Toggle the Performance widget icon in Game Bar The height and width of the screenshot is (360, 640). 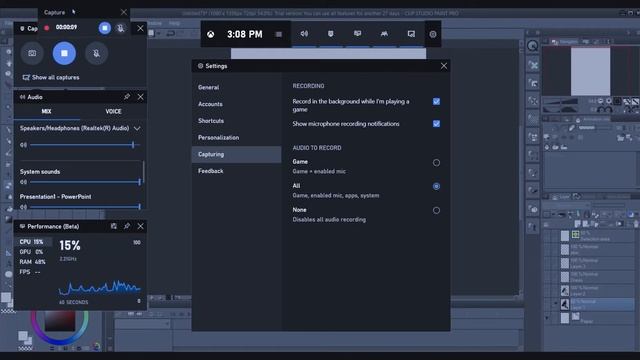[x=358, y=34]
